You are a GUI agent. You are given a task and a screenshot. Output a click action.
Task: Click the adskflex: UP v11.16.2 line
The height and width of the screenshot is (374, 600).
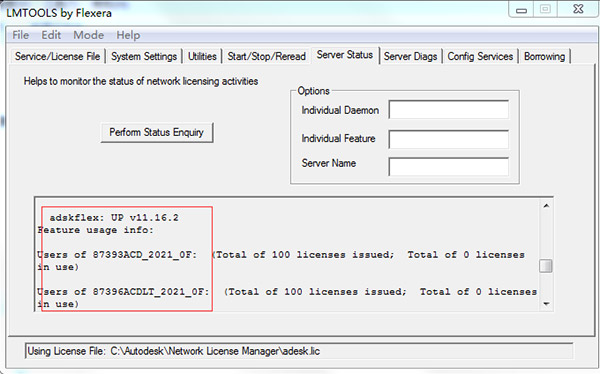point(114,218)
